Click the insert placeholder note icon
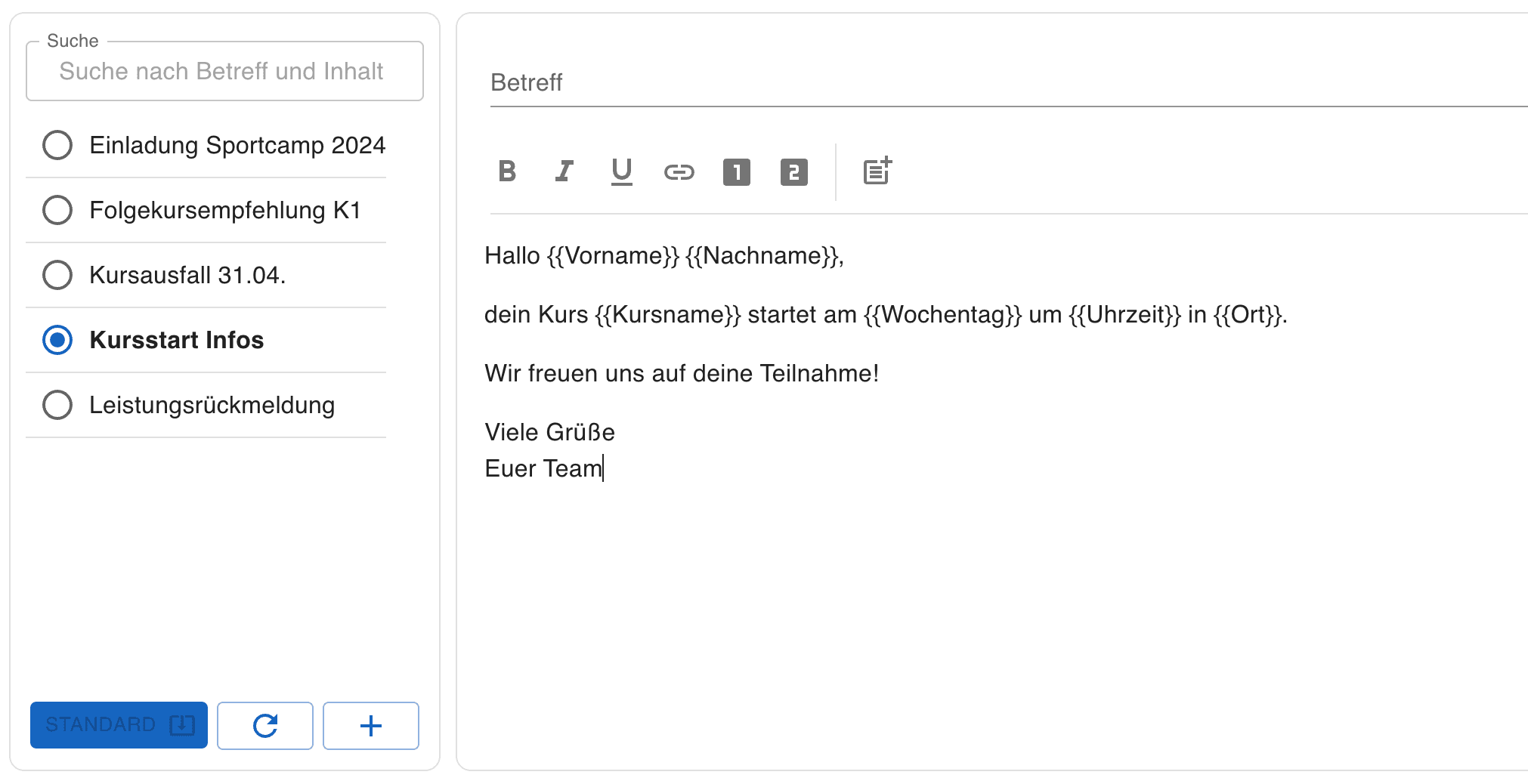This screenshot has height=784, width=1528. tap(877, 171)
